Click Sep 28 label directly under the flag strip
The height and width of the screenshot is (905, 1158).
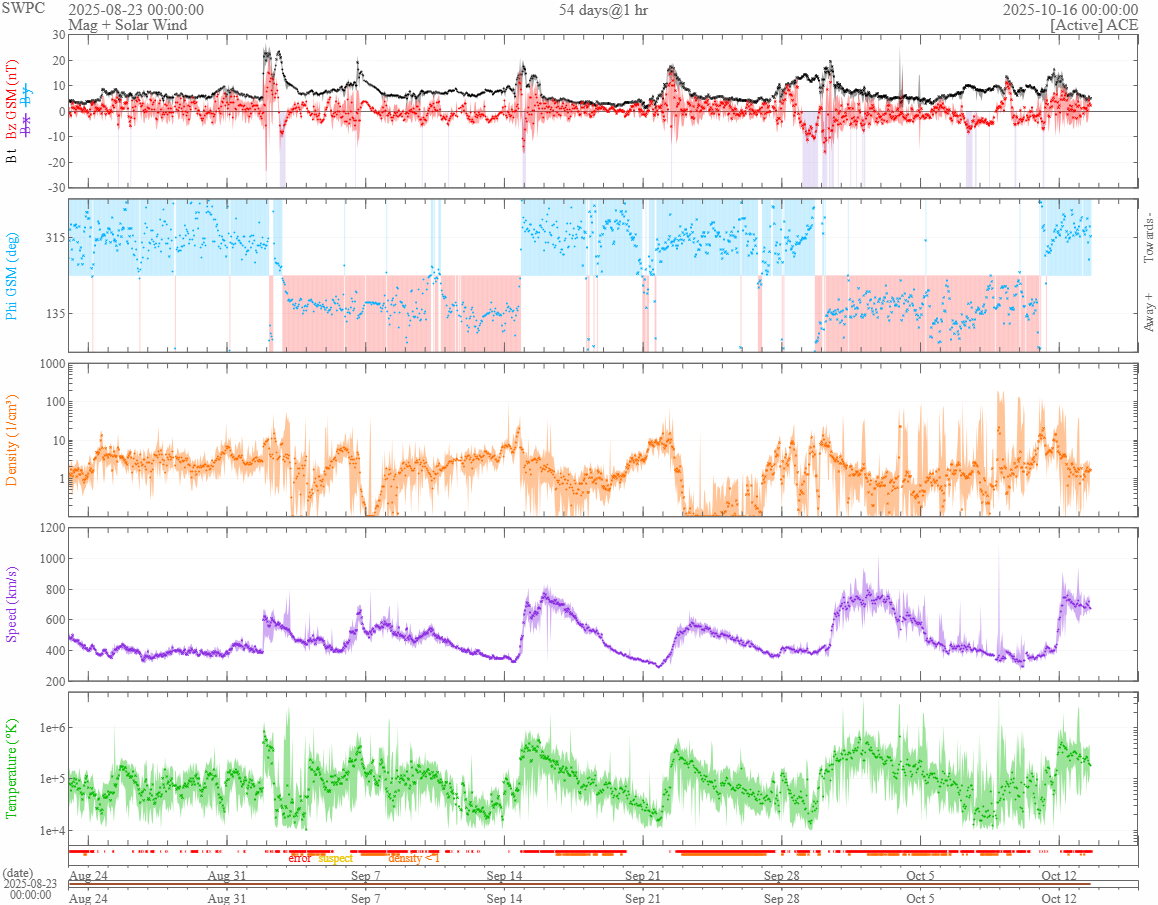click(781, 875)
